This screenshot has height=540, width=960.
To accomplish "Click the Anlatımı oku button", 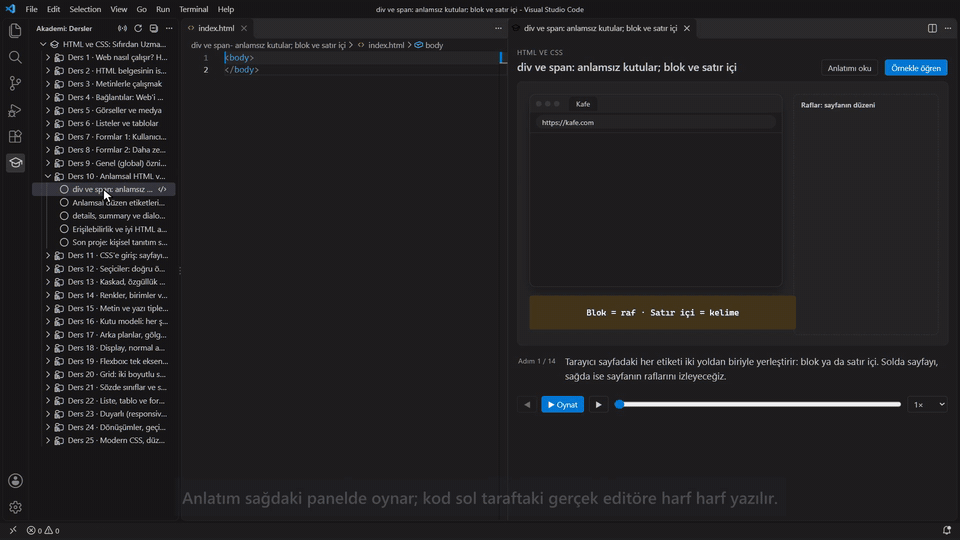I will click(849, 68).
